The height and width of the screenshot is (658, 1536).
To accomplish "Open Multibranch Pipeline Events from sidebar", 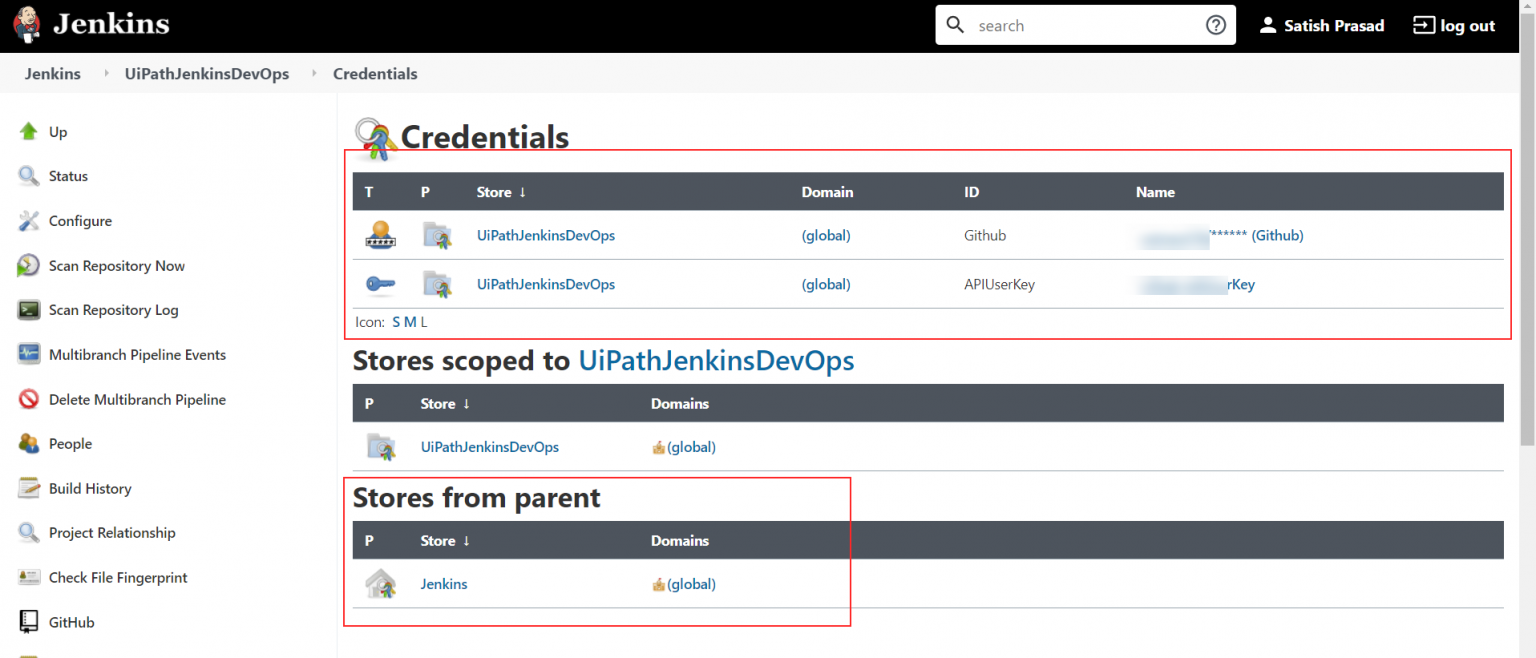I will [137, 355].
